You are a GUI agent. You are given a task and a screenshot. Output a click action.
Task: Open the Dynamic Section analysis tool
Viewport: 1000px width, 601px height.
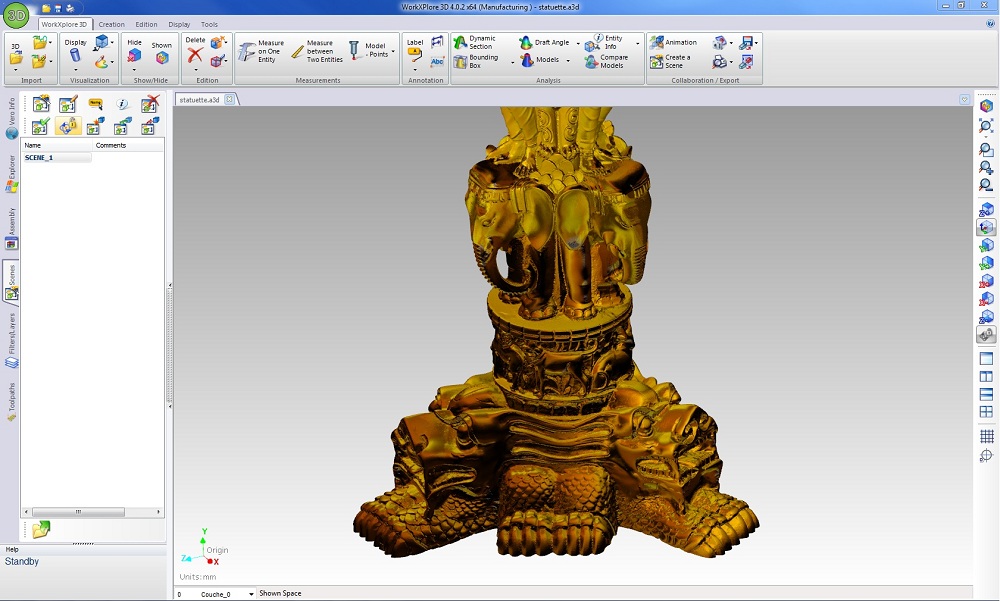point(474,42)
